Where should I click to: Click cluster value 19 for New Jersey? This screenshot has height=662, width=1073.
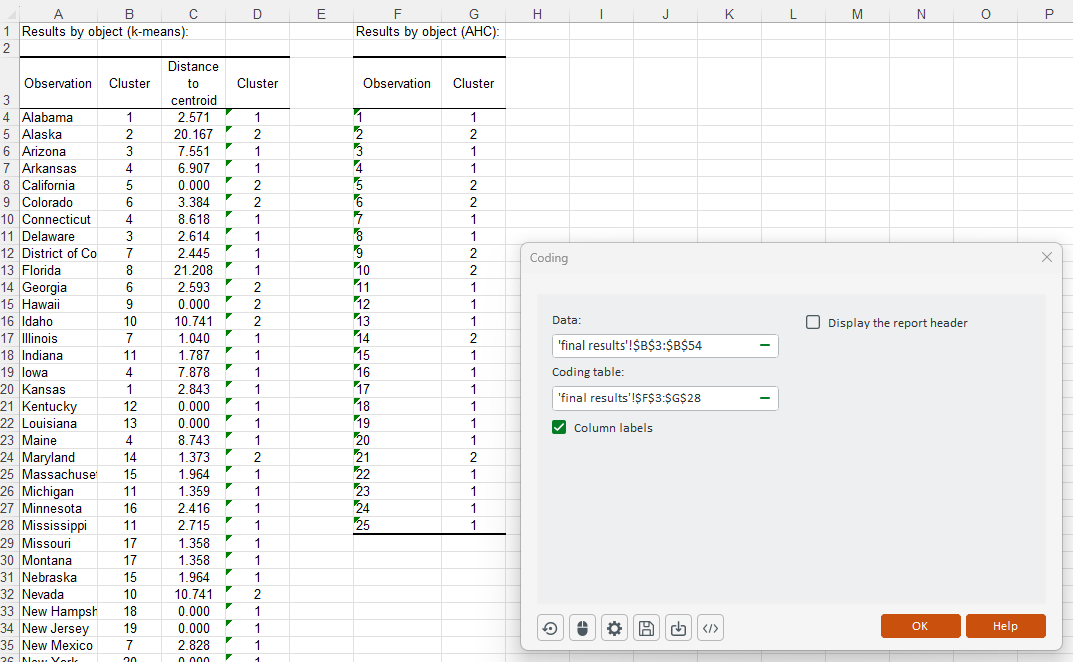tap(129, 628)
